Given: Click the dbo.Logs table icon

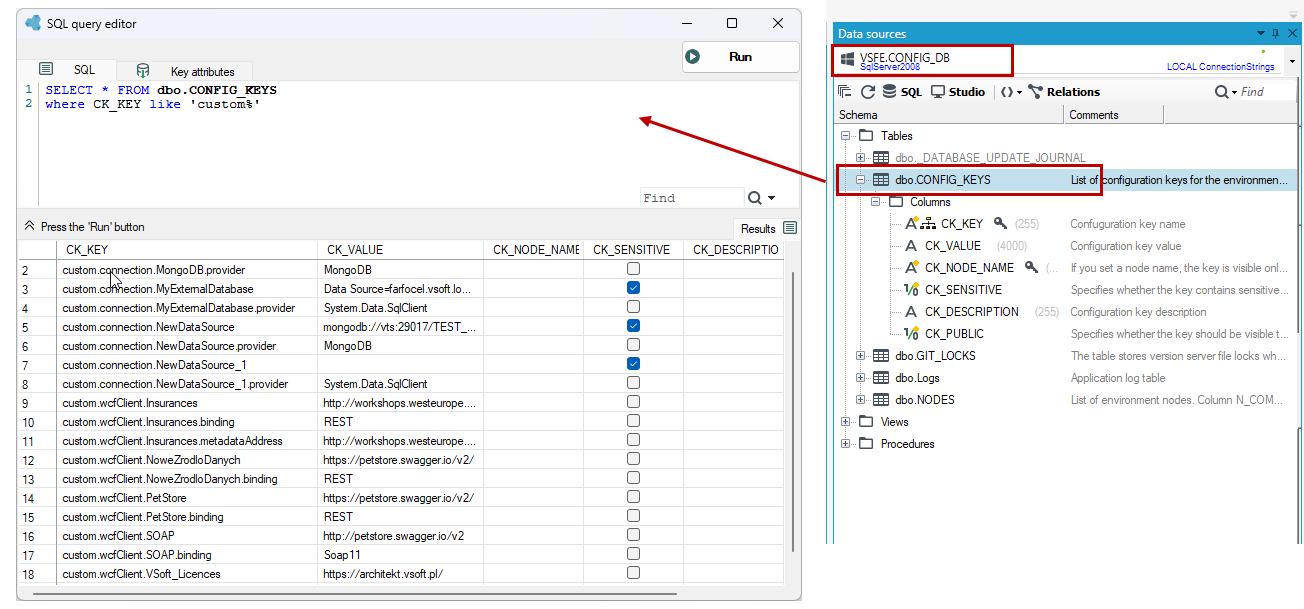Looking at the screenshot, I should (x=881, y=378).
